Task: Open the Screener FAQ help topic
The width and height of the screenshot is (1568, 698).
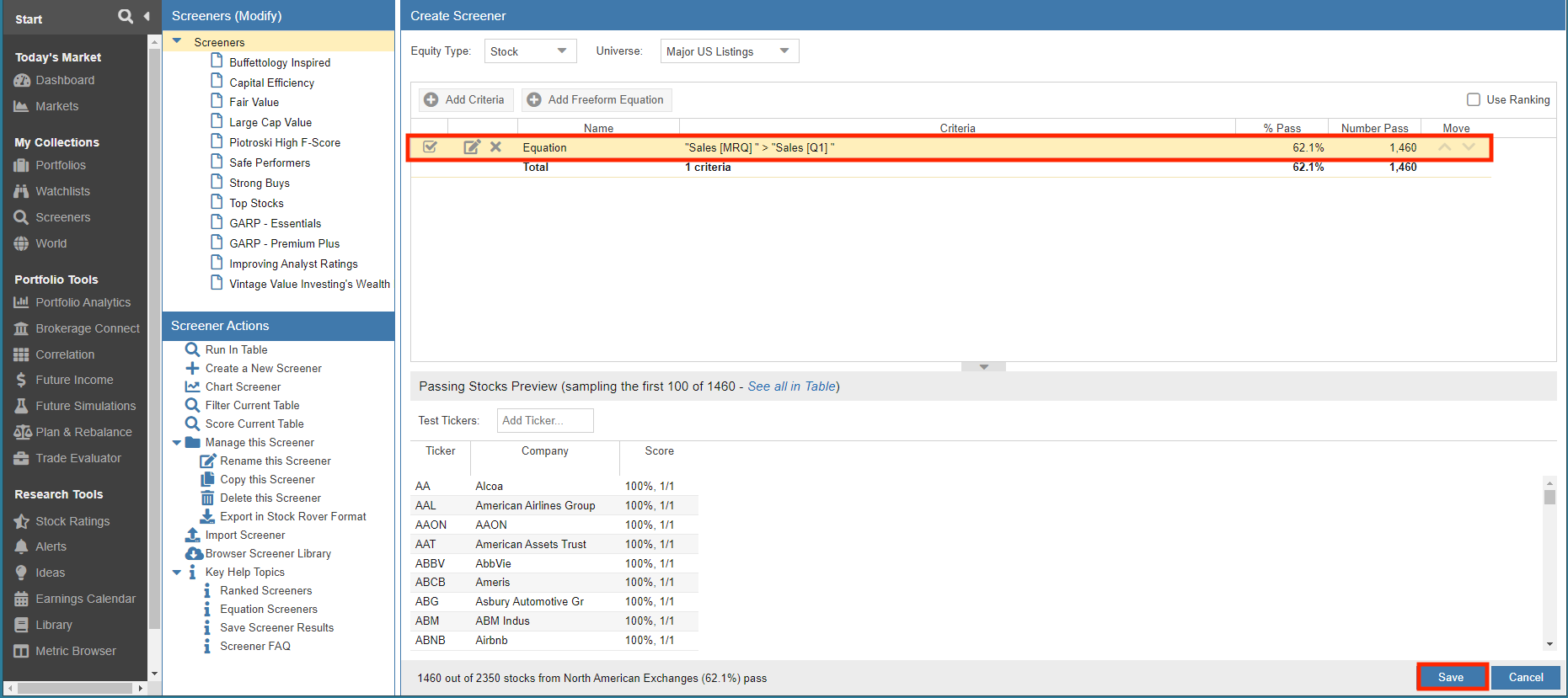Action: click(x=255, y=646)
